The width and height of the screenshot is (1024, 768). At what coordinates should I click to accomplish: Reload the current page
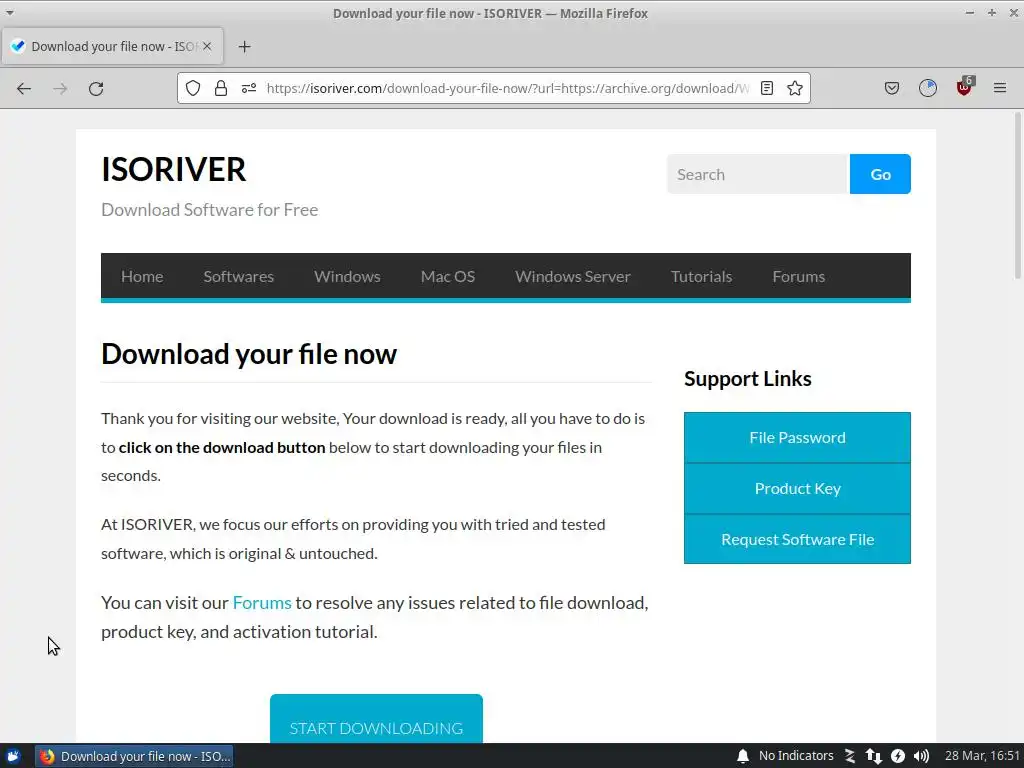[96, 88]
